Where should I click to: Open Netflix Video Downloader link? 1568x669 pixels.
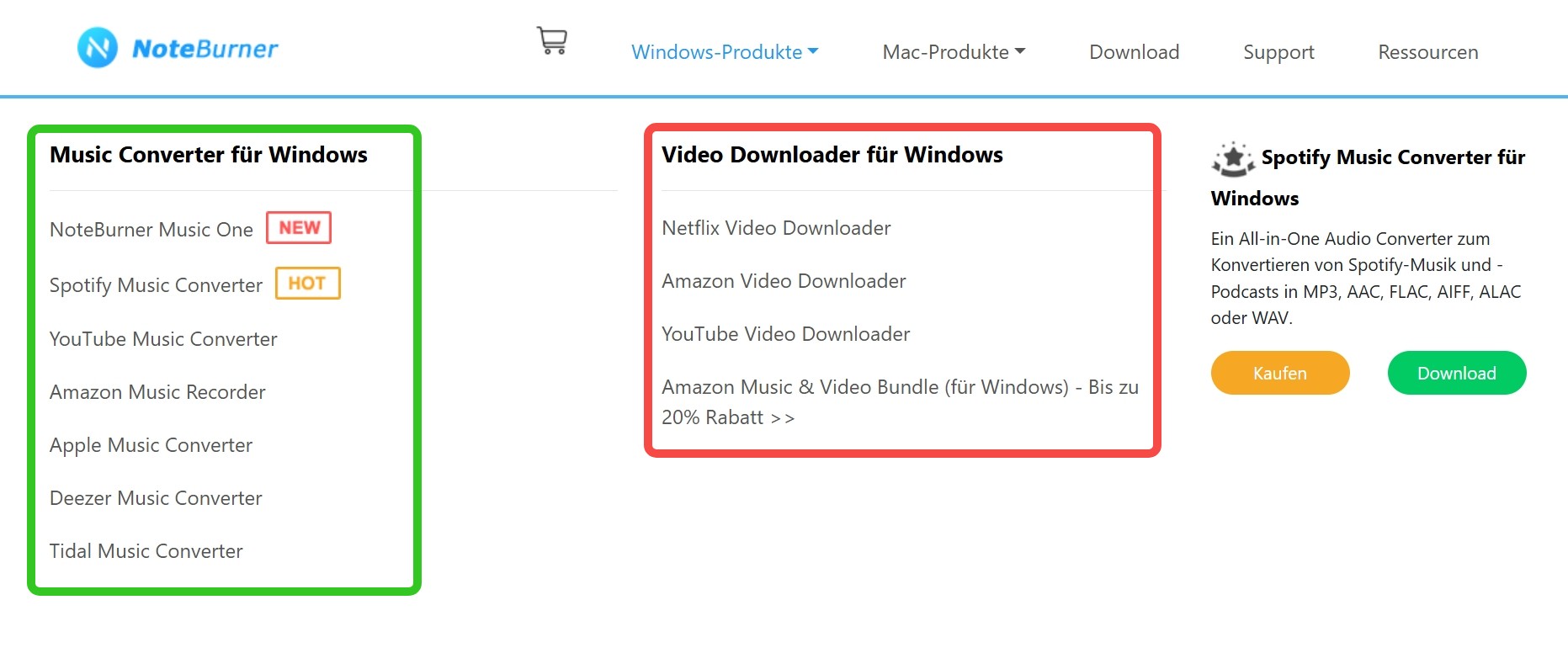point(776,228)
